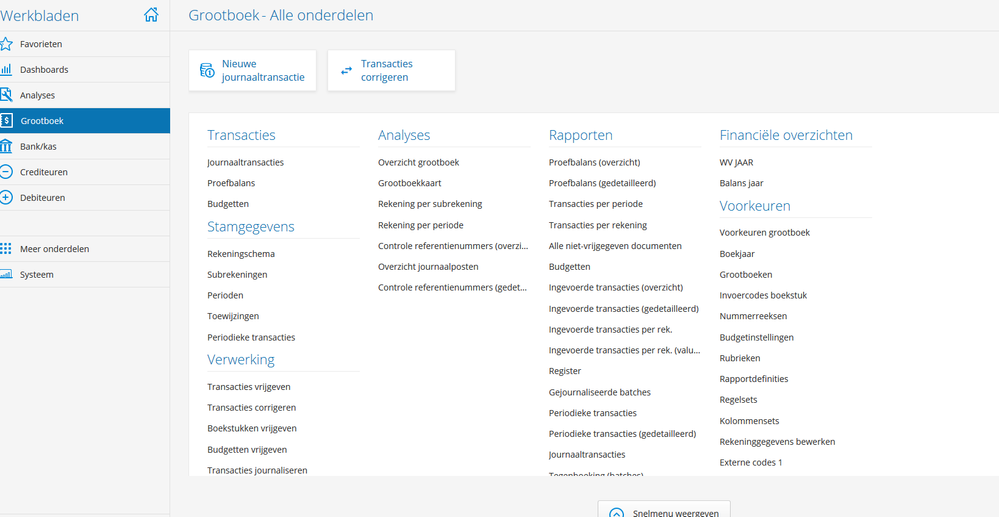999x517 pixels.
Task: Click the Bank/kas building icon
Action: 7,146
